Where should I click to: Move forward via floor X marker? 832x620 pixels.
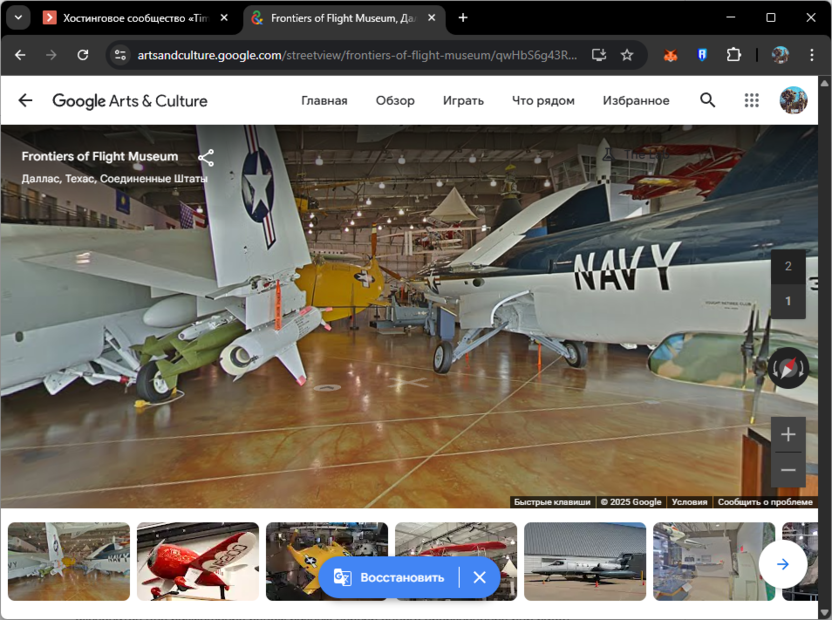[x=408, y=382]
